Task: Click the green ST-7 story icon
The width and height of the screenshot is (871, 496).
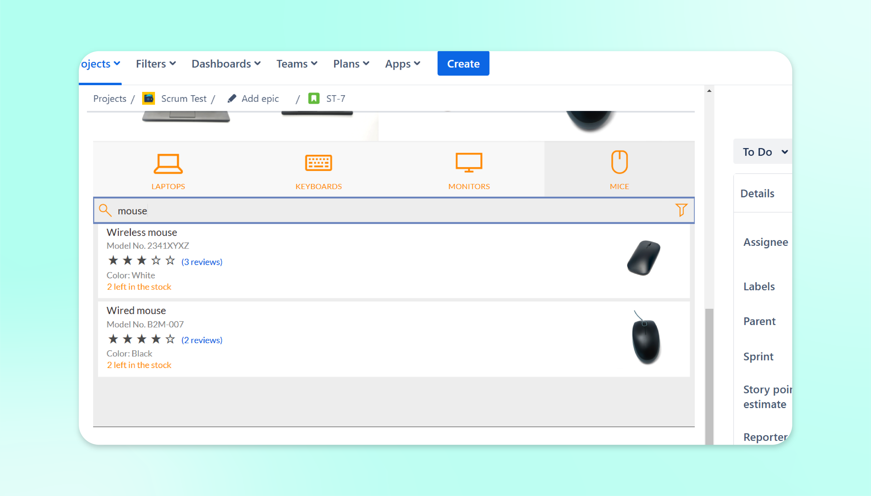Action: click(x=314, y=98)
